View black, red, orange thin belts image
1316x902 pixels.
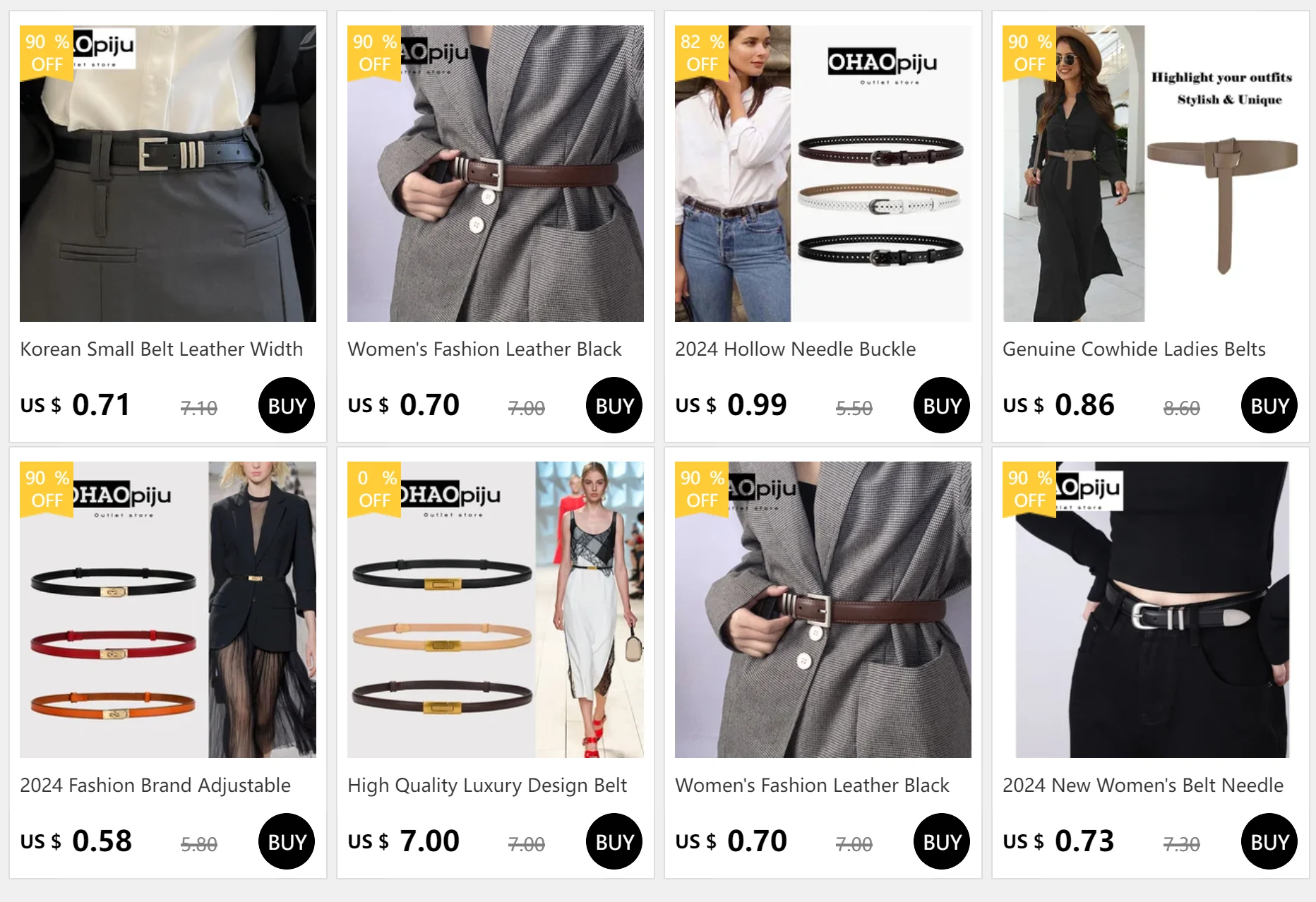(x=168, y=610)
